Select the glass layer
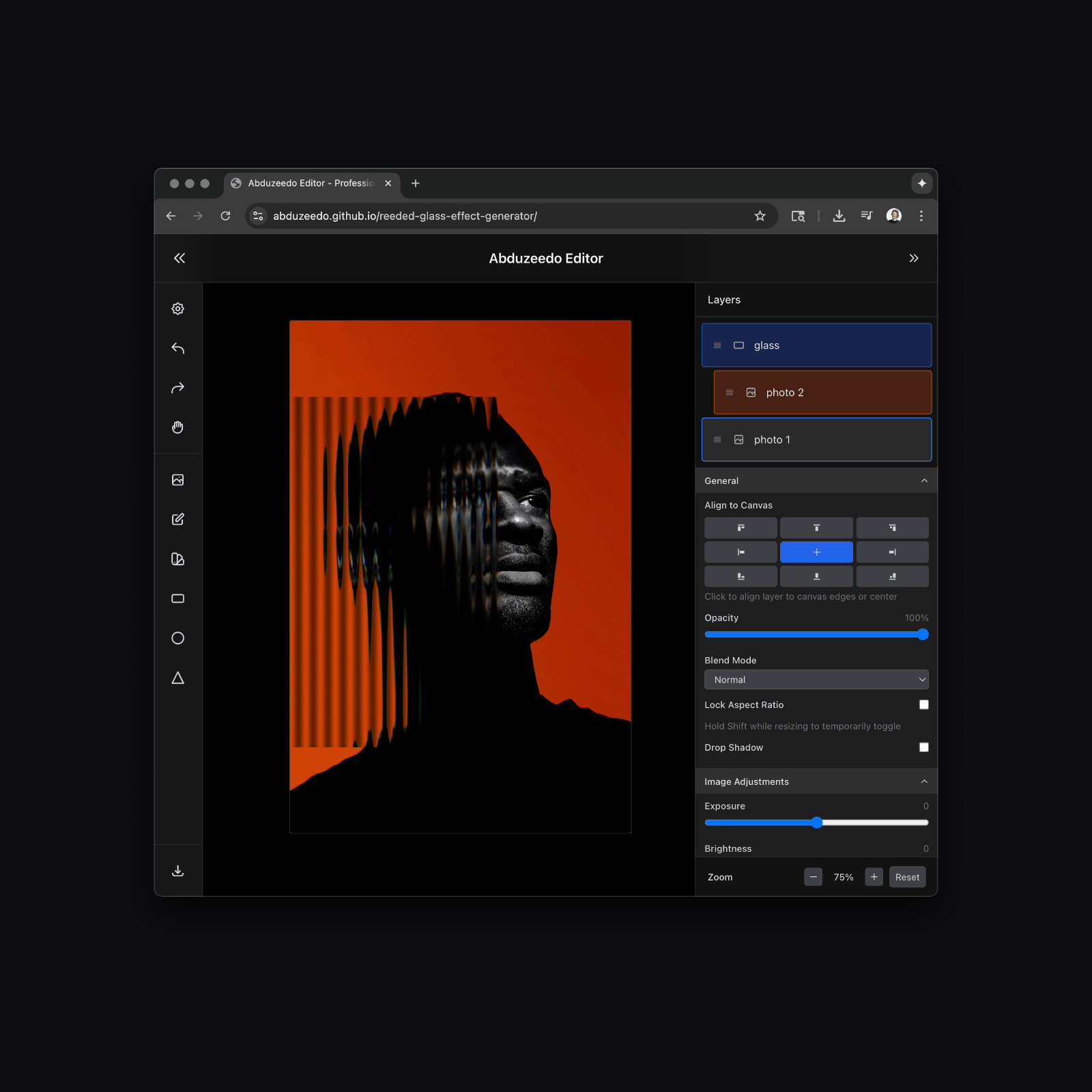 816,345
